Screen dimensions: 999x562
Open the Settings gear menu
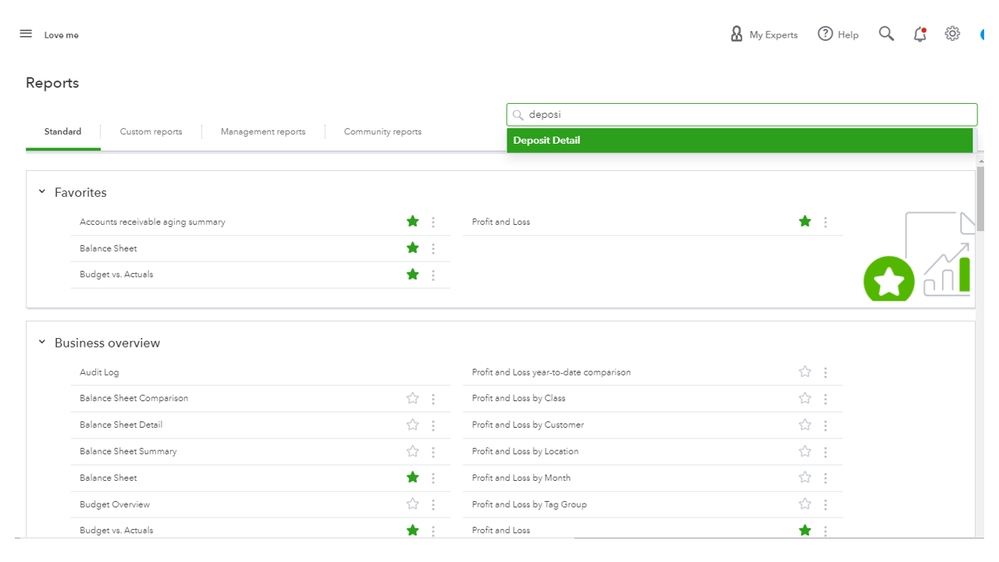(x=952, y=34)
